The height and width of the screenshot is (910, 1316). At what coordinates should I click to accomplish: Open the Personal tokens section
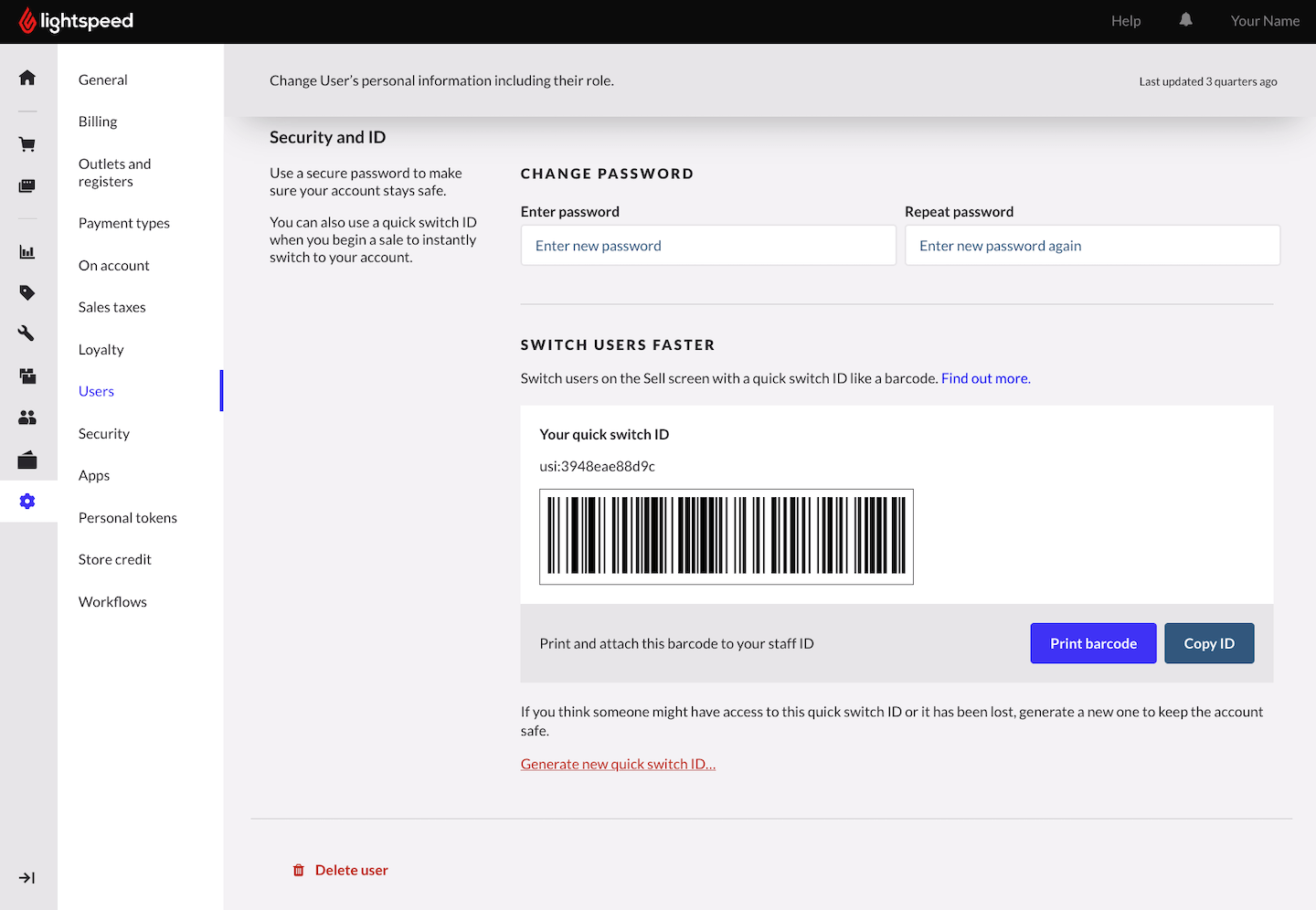coord(127,517)
